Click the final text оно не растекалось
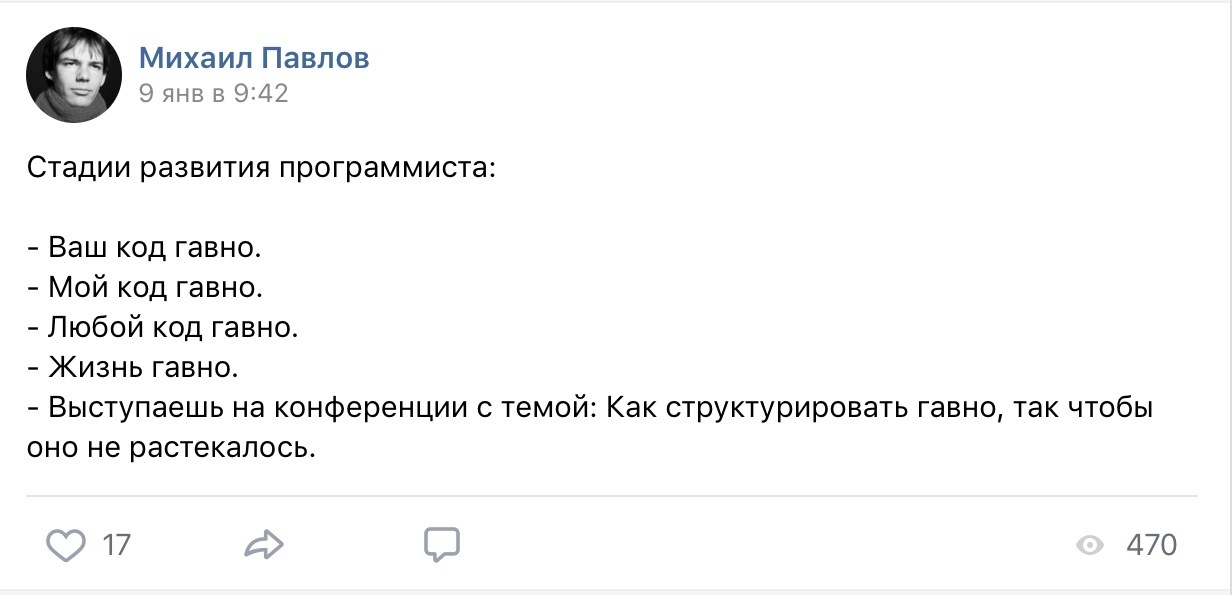The height and width of the screenshot is (595, 1232). [171, 449]
